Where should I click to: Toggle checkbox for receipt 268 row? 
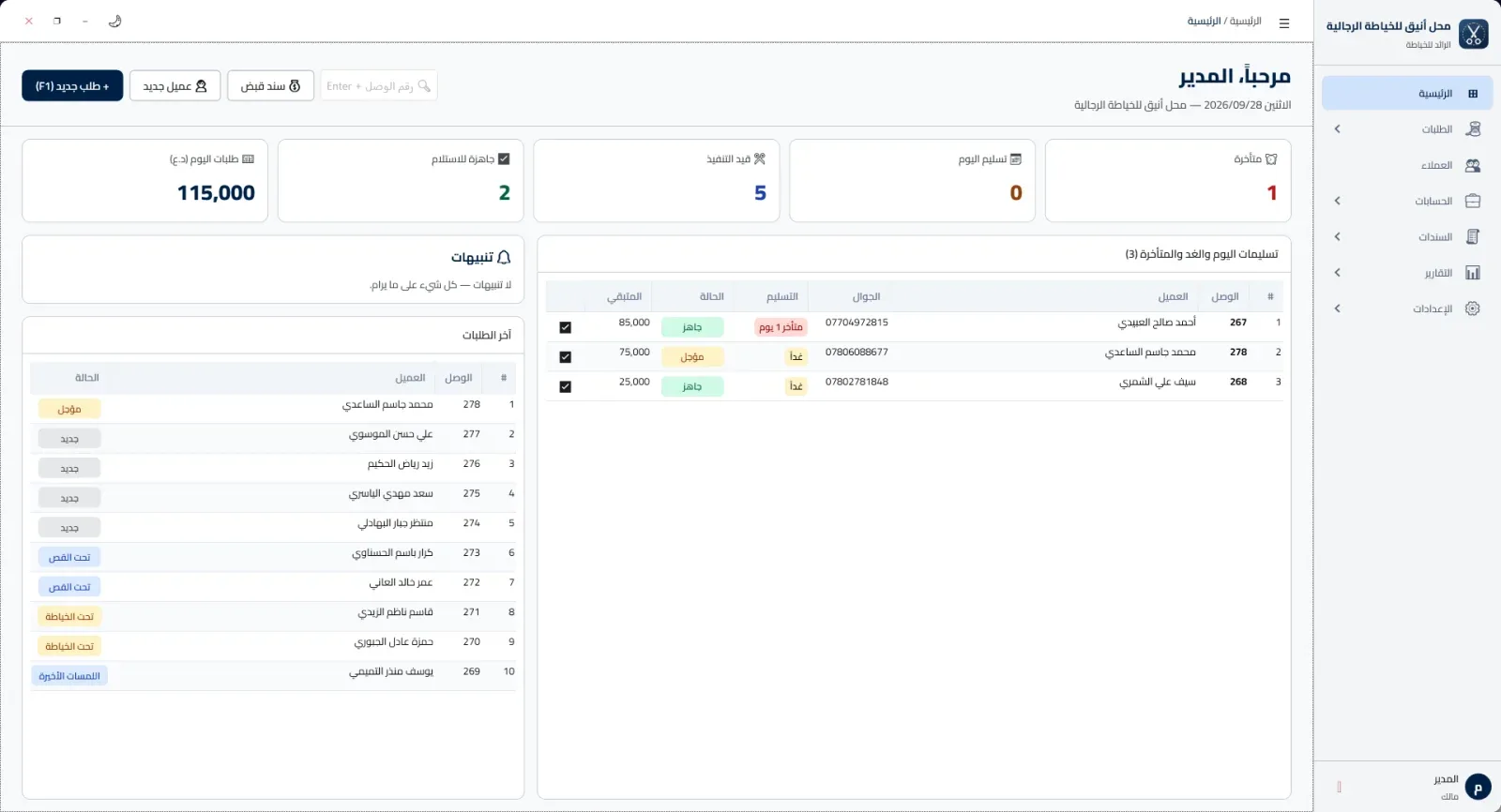click(565, 386)
